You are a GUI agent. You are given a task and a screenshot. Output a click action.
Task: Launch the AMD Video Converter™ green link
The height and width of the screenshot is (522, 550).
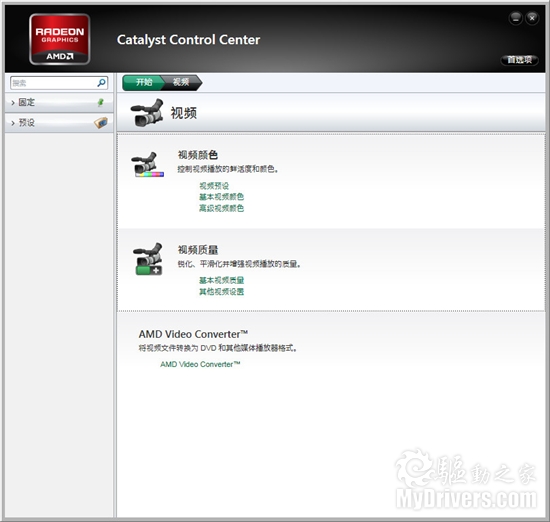pos(200,364)
